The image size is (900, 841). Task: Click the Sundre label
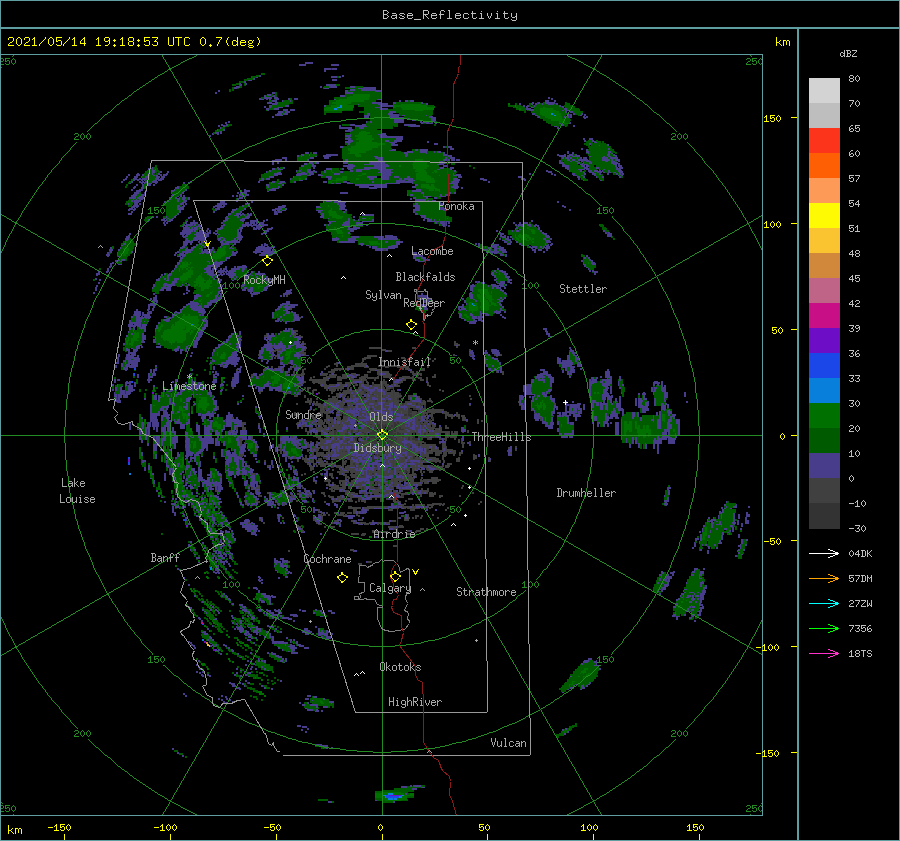(303, 414)
